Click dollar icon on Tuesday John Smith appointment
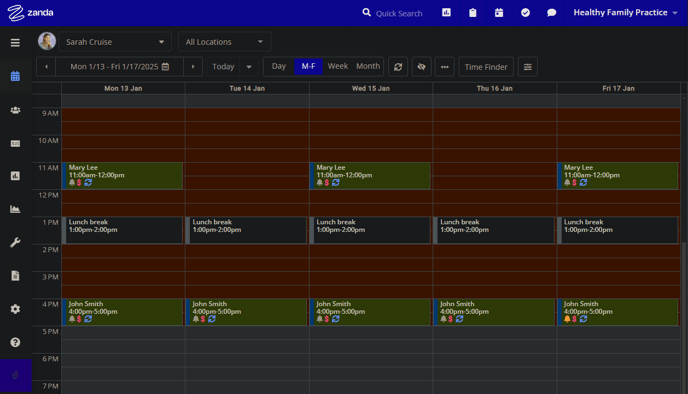 203,319
